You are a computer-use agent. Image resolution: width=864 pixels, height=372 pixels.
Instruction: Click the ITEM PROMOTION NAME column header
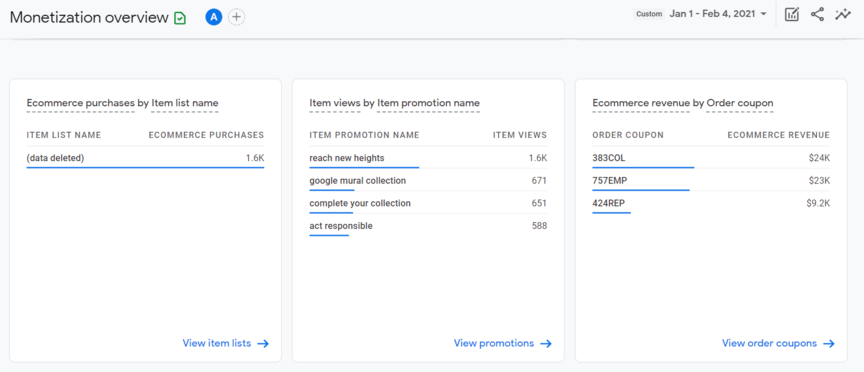[x=364, y=135]
